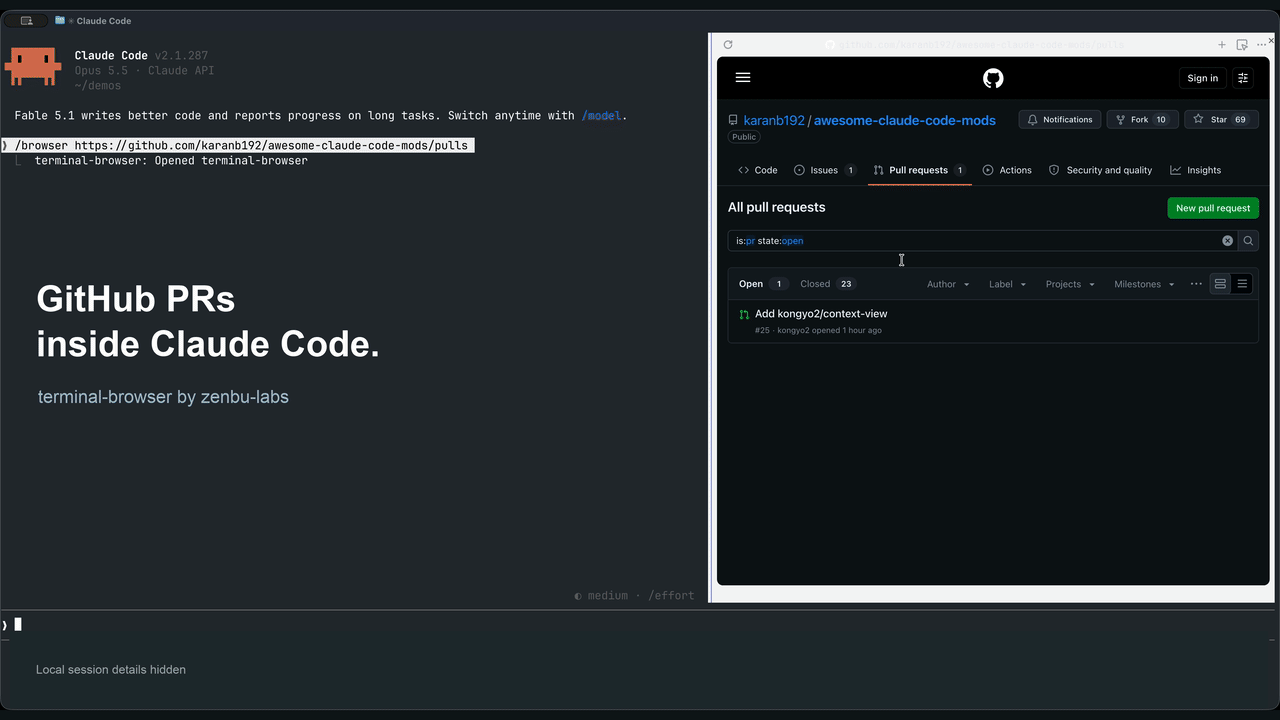The height and width of the screenshot is (720, 1280).
Task: Open a new tab with the plus icon
Action: [1222, 44]
